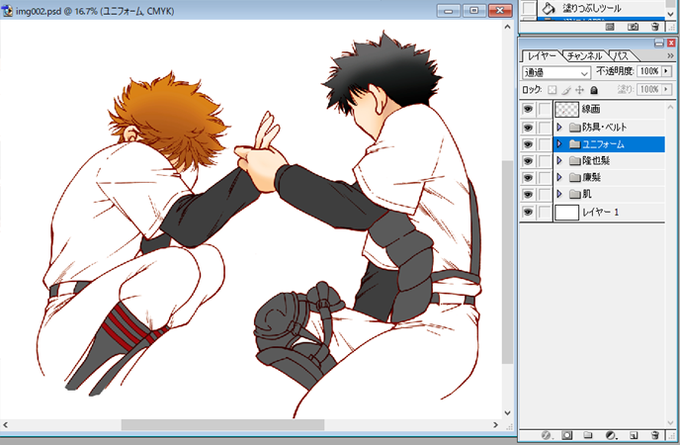Delete layer with Layers panel trash icon
The height and width of the screenshot is (445, 680).
[655, 435]
